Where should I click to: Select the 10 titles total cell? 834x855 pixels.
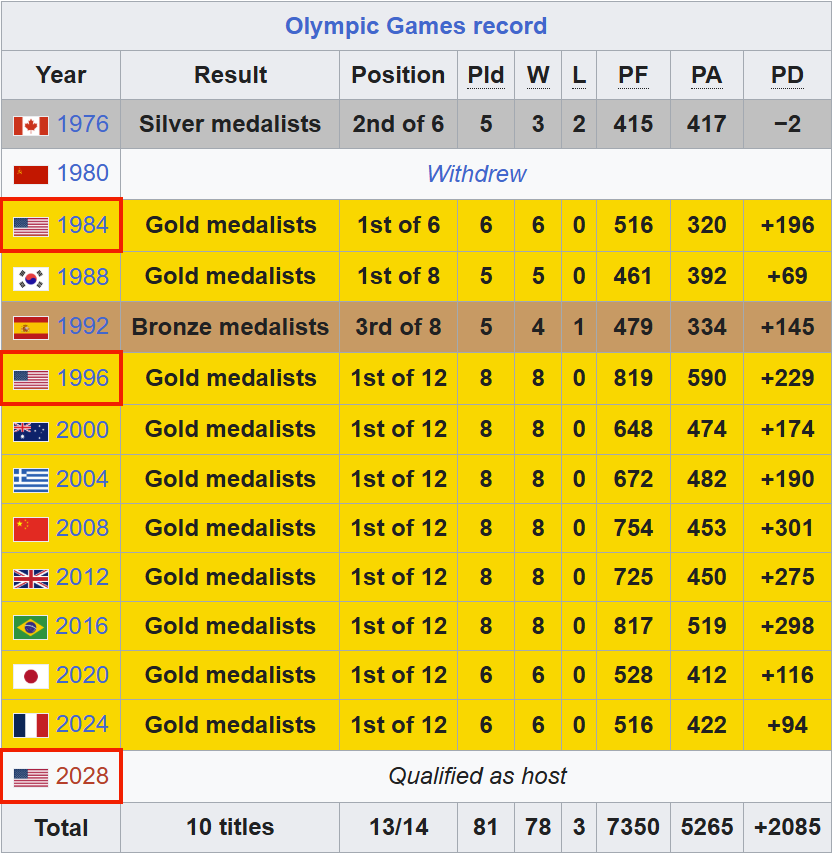click(x=230, y=827)
